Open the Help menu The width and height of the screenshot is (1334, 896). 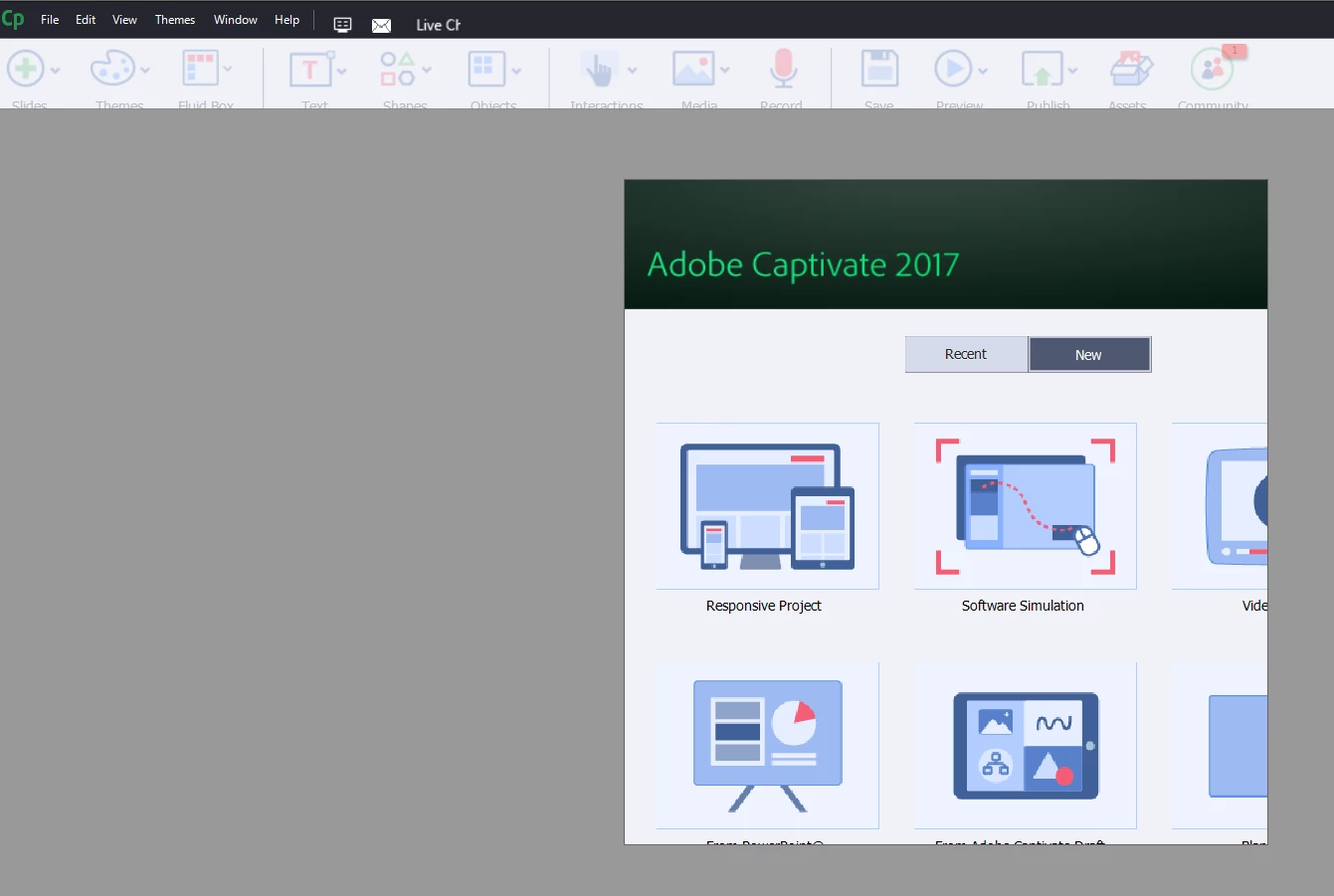286,20
